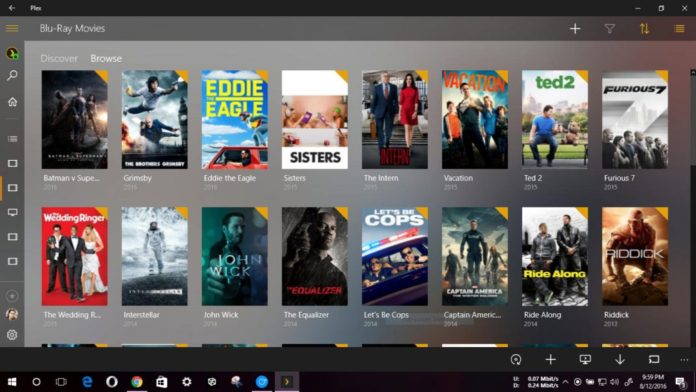Open the filter funnel icon

coord(610,29)
